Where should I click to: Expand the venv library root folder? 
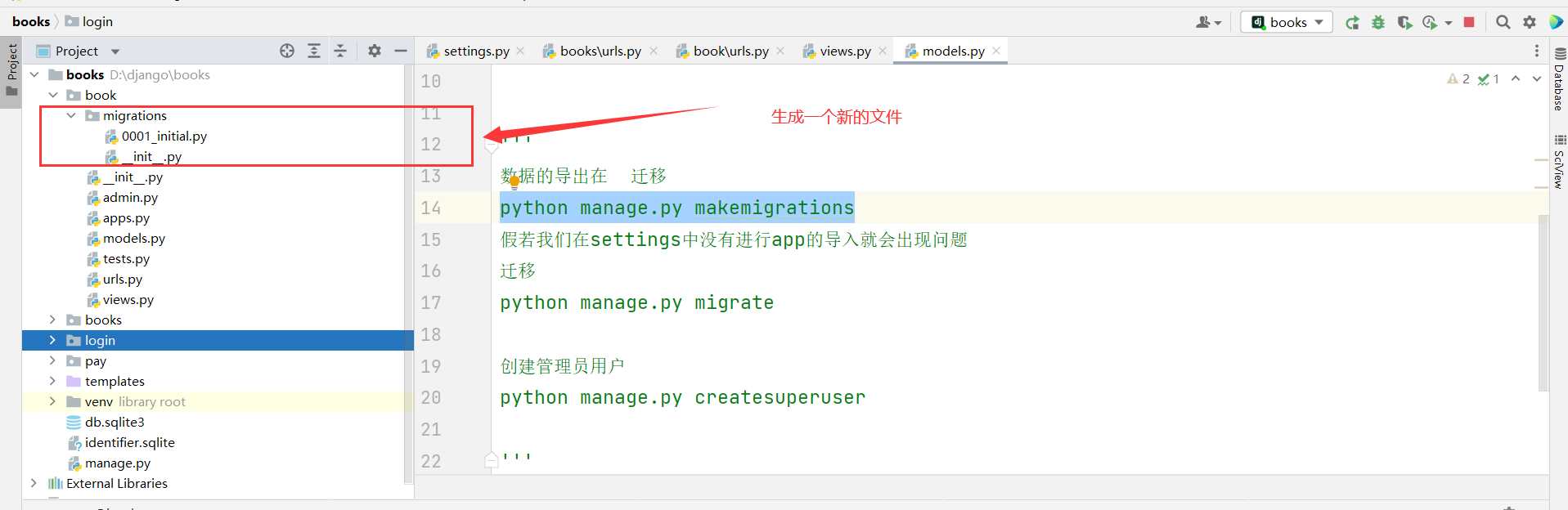tap(53, 402)
